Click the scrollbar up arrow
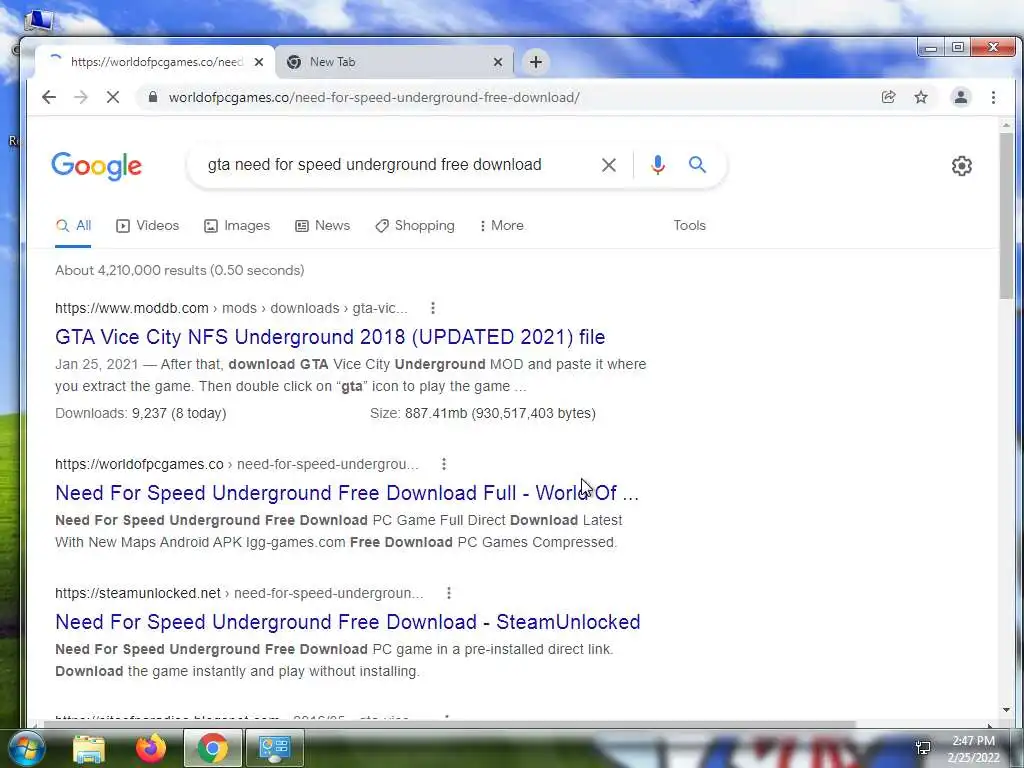Screen dimensions: 1024x768 pyautogui.click(x=1006, y=125)
